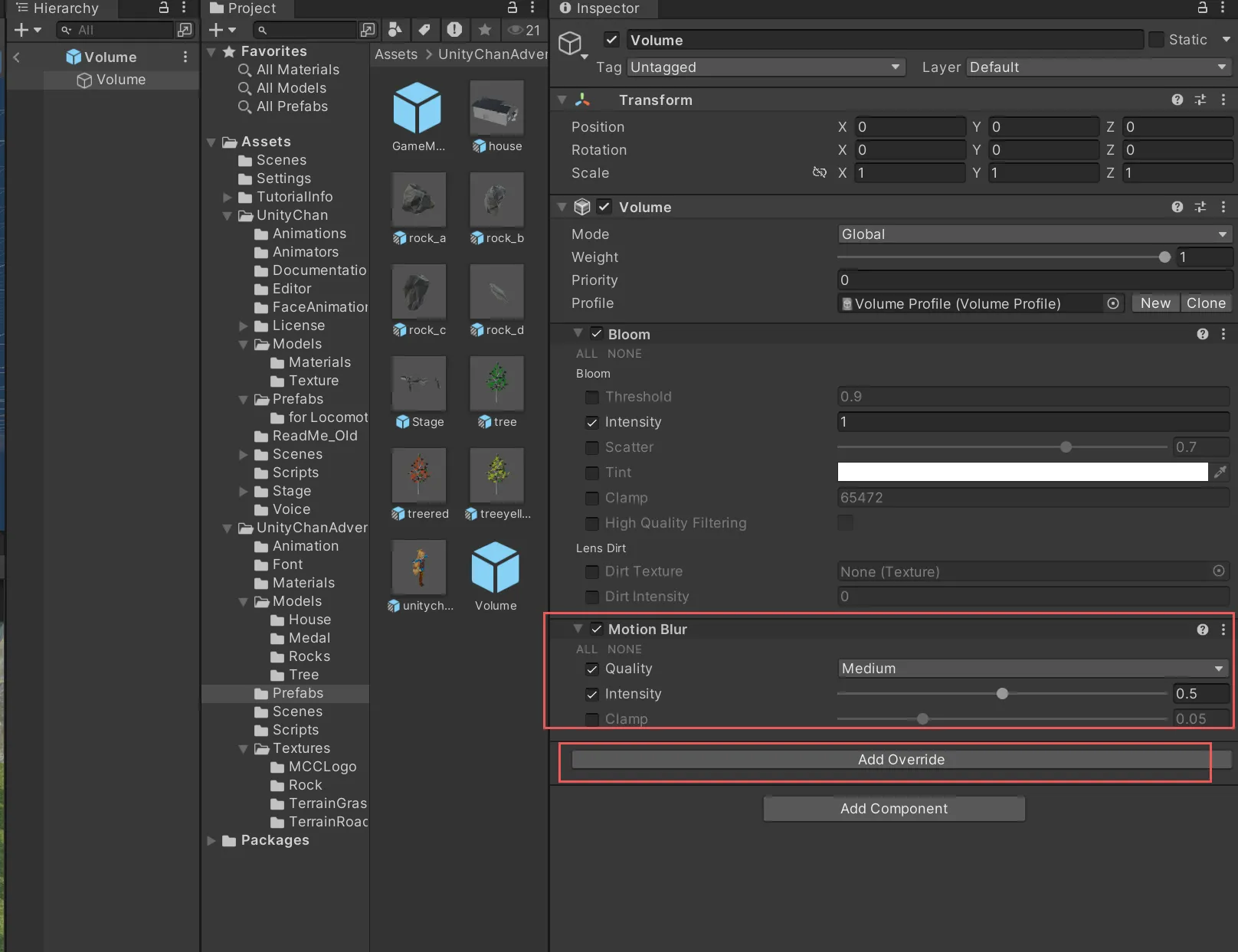Click the Profile object picker icon
Viewport: 1238px width, 952px height.
tap(1113, 303)
